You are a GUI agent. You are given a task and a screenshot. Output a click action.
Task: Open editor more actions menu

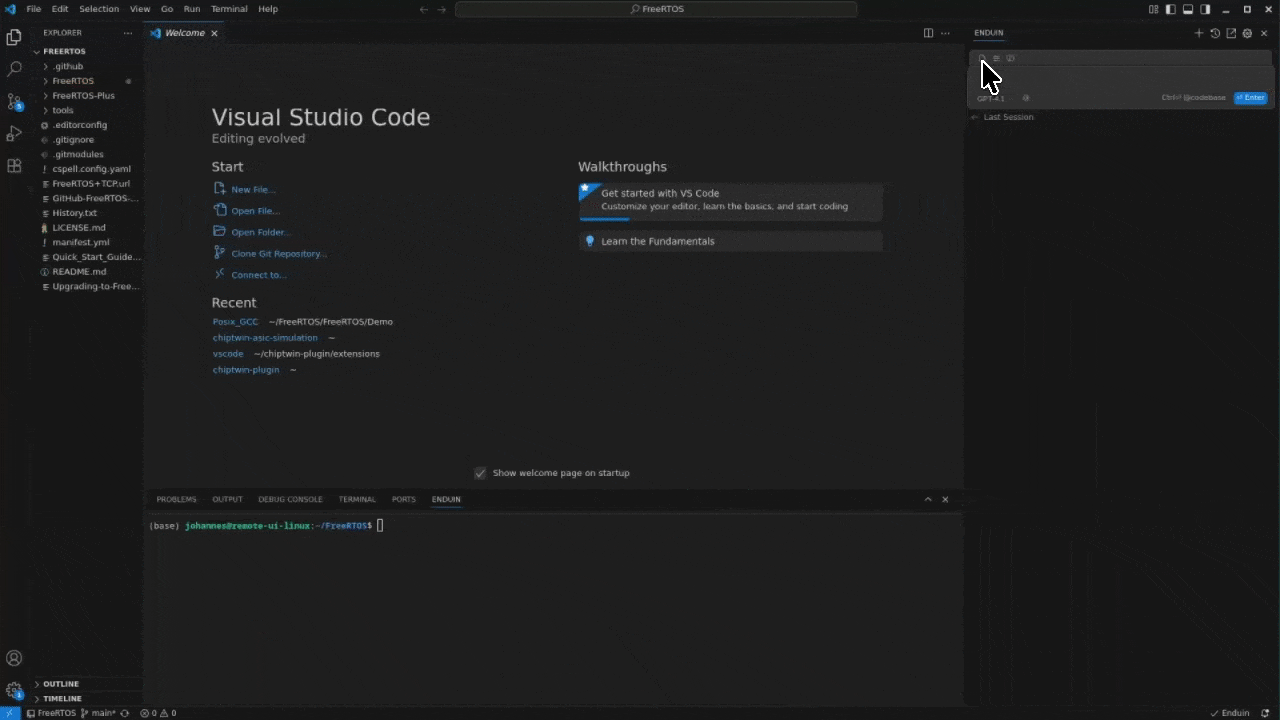(945, 33)
